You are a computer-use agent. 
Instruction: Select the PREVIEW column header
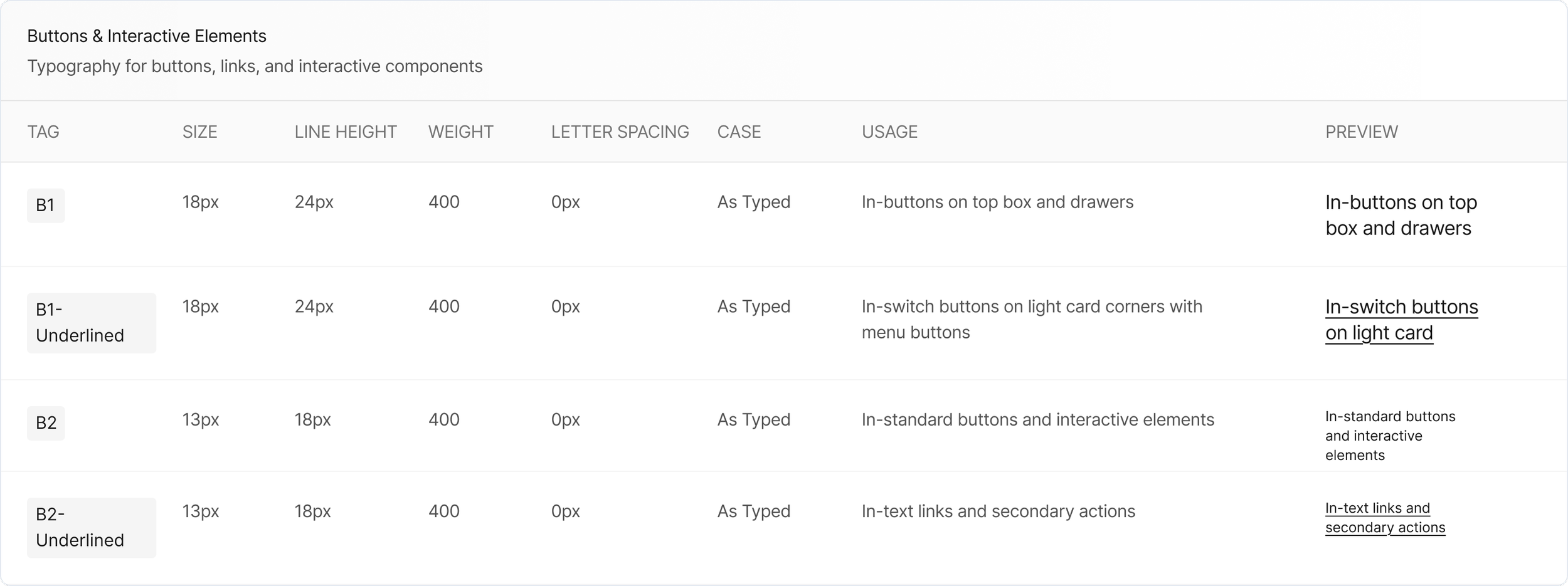pyautogui.click(x=1361, y=132)
